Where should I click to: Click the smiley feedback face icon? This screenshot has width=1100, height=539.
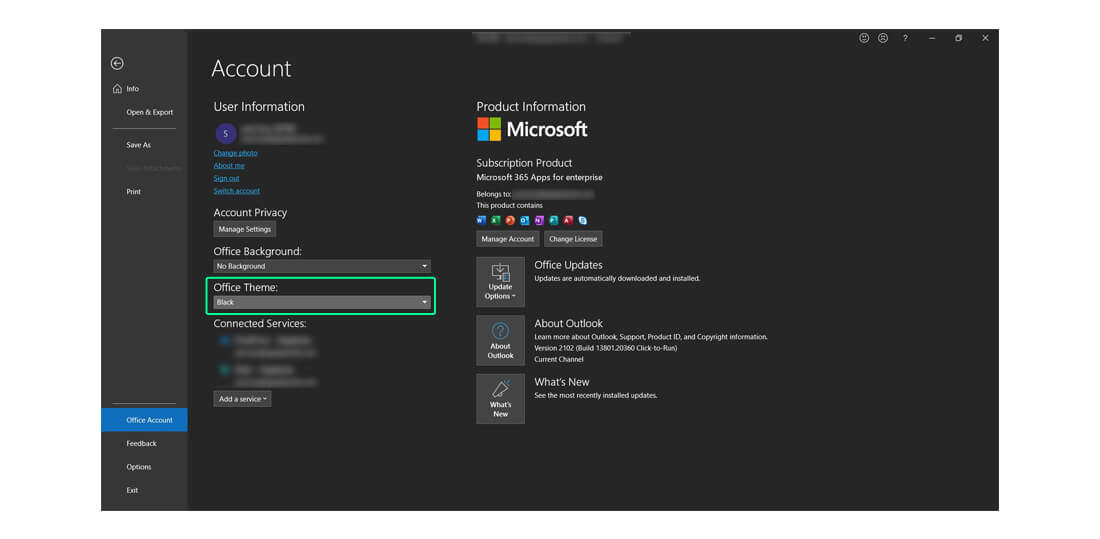pos(864,38)
